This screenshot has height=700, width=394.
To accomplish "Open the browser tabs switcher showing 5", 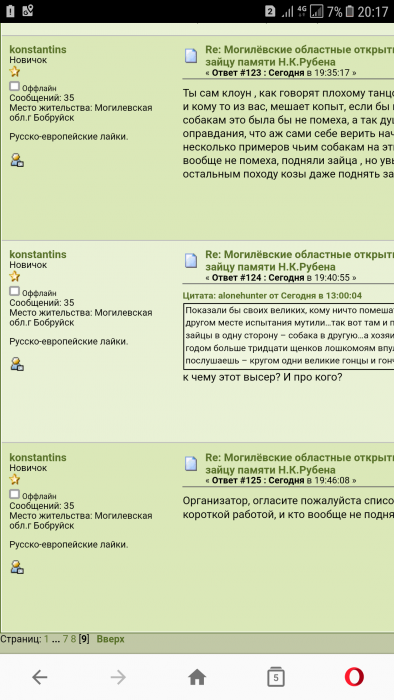I will 276,678.
